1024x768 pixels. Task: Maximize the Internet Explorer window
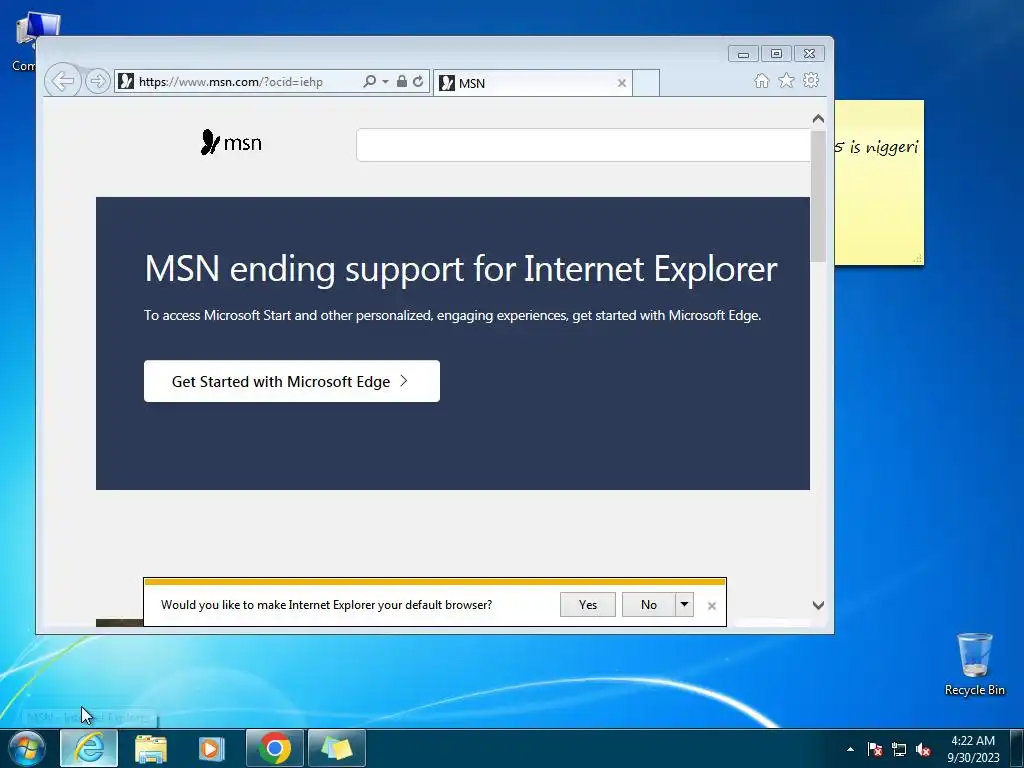coord(776,54)
